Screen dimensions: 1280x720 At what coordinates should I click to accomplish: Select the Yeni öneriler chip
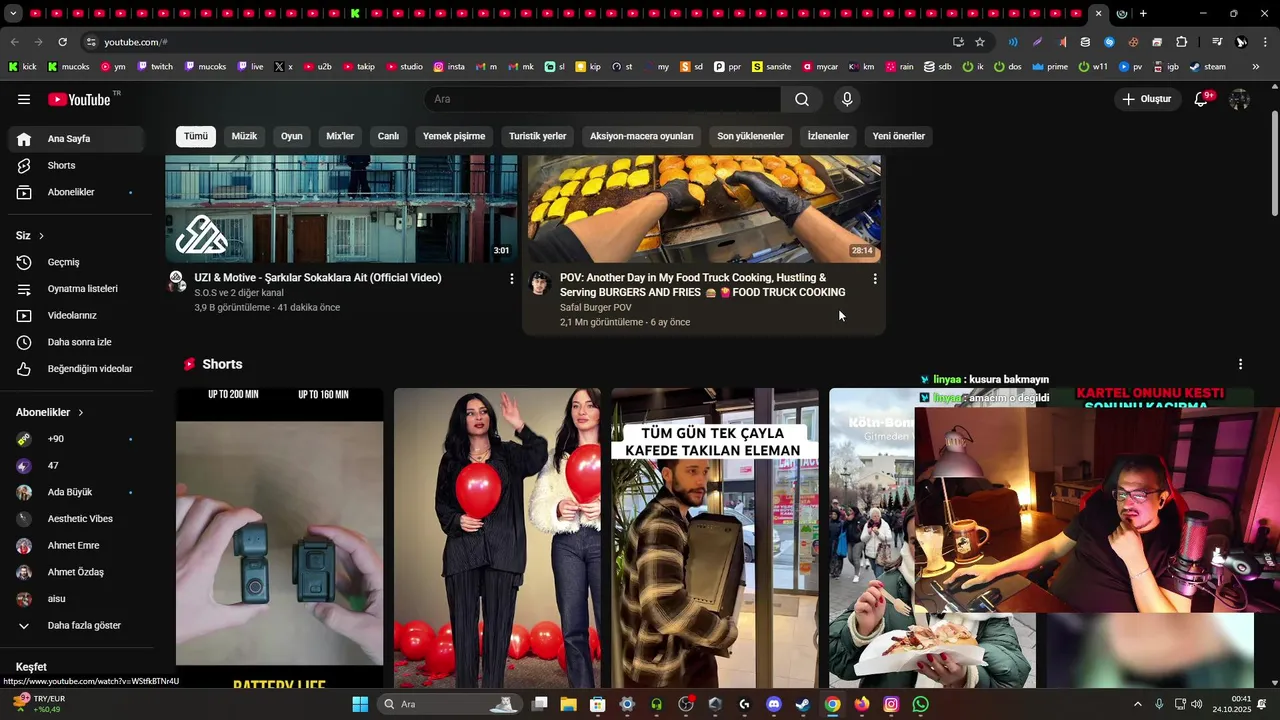pos(899,136)
